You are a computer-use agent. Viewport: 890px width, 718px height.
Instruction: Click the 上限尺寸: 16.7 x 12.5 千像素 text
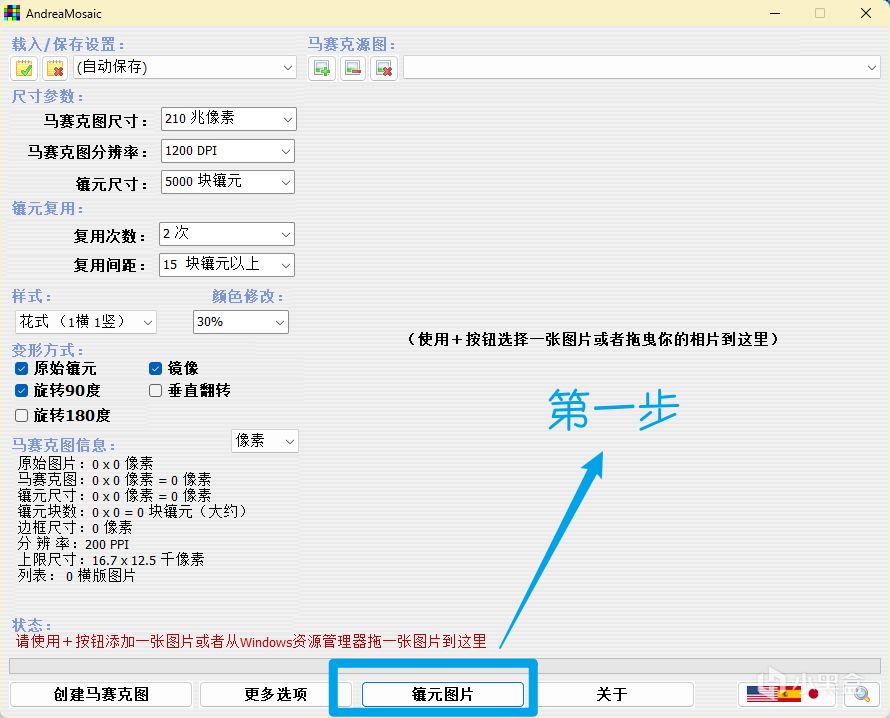click(x=111, y=560)
